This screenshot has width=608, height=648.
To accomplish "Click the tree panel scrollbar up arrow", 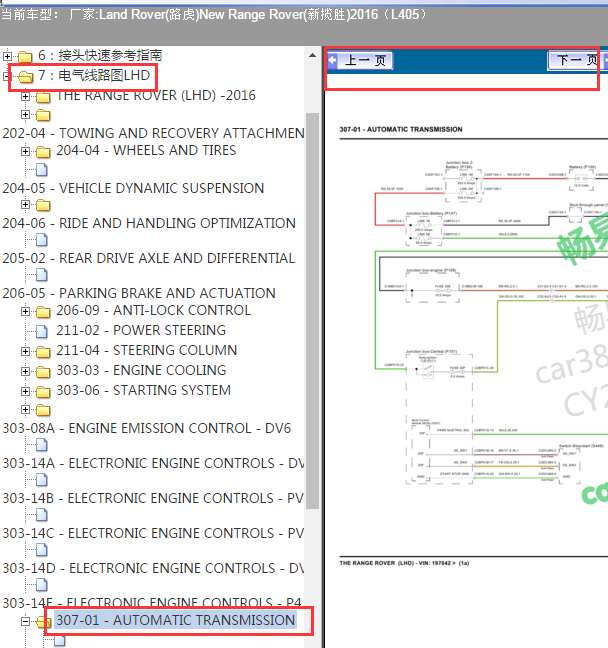I will tap(312, 55).
